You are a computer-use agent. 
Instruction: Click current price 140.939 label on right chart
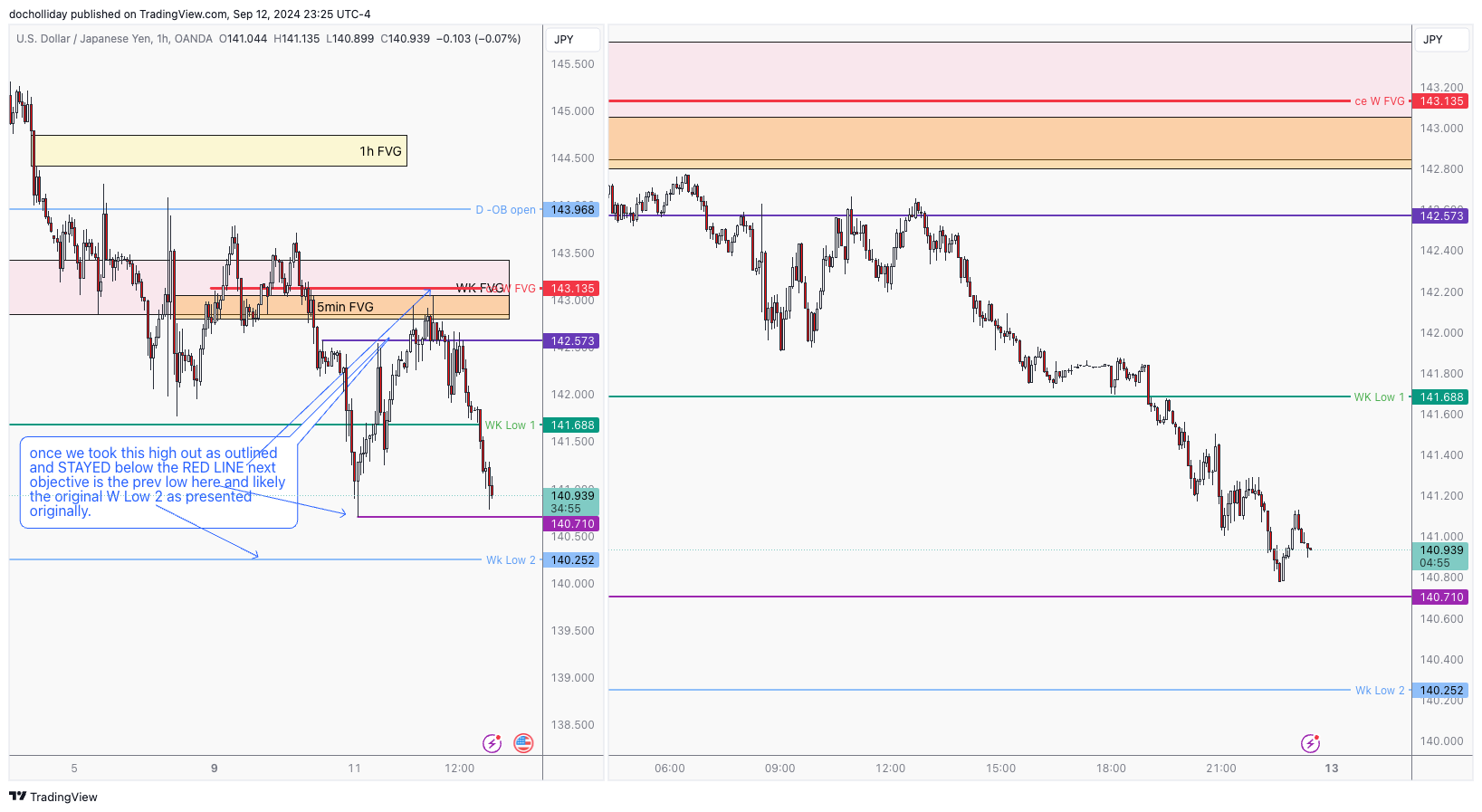(x=1440, y=556)
